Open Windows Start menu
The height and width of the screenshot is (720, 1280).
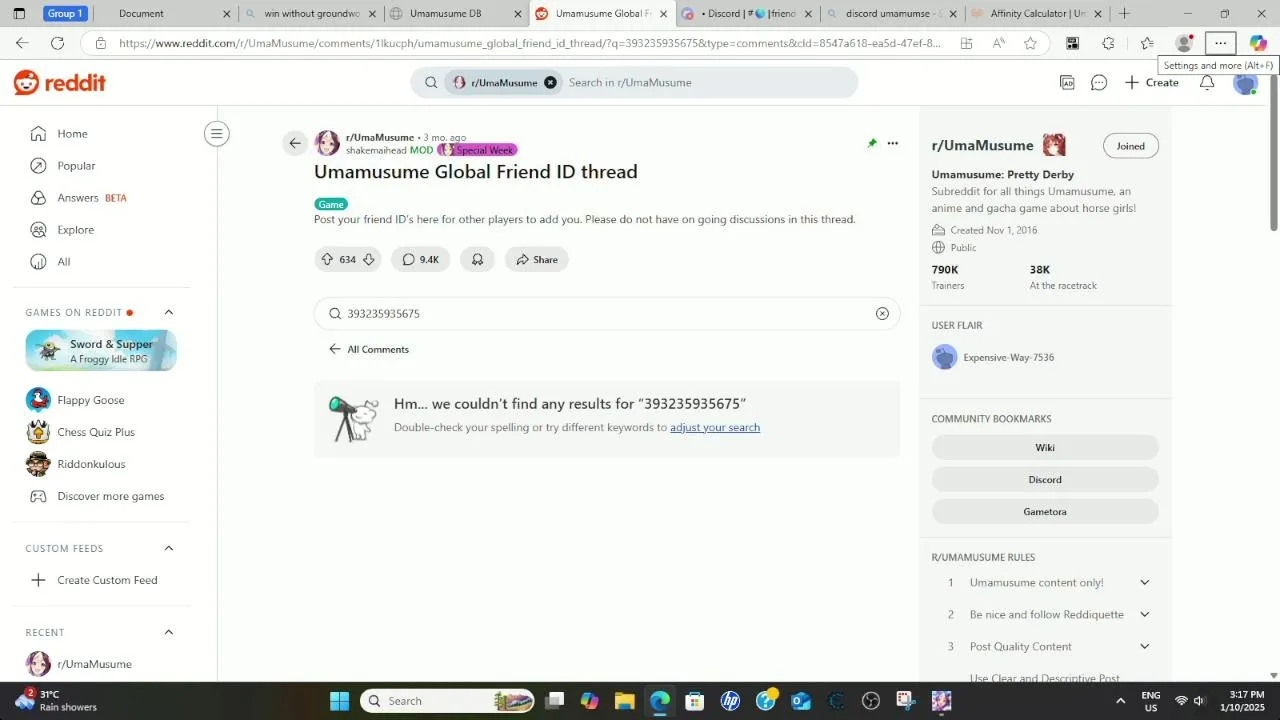340,701
